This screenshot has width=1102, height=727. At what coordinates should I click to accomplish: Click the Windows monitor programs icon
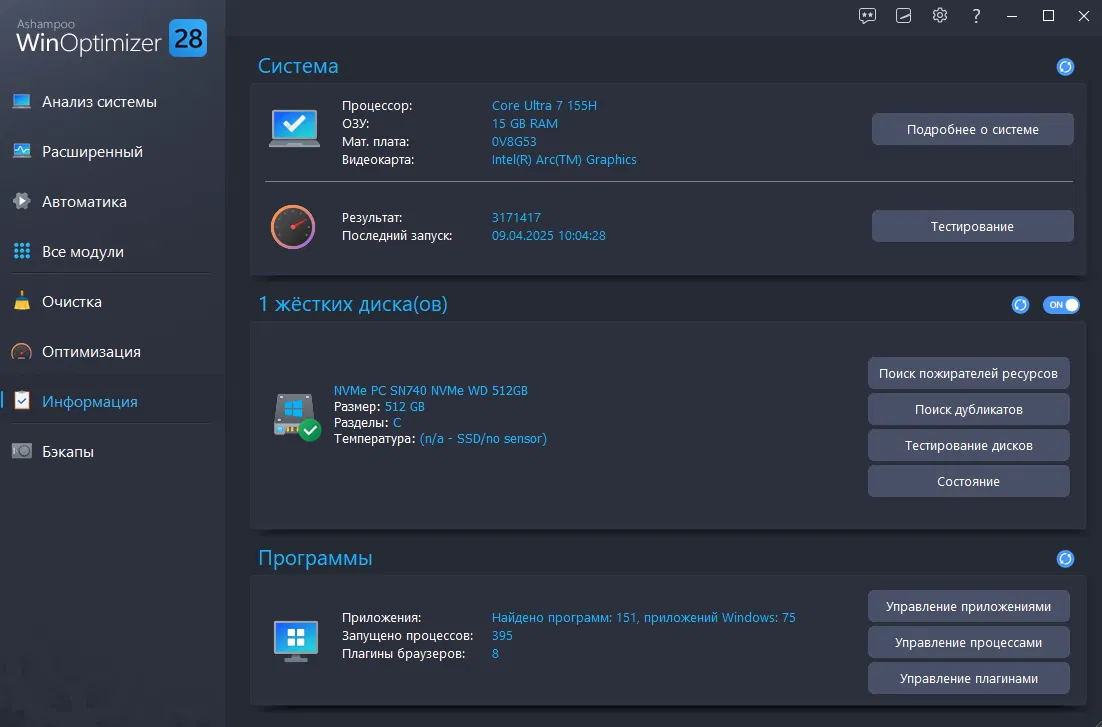point(296,641)
